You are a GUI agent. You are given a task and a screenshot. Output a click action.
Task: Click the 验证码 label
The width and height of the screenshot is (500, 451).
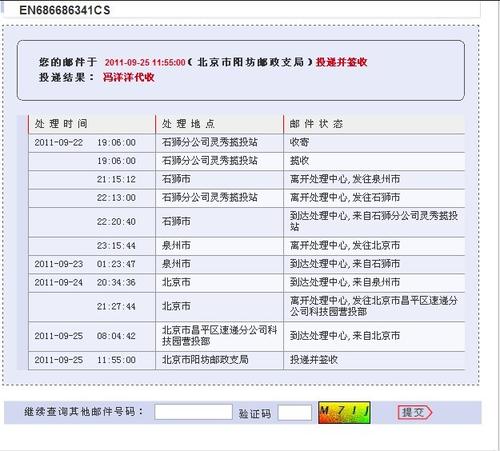(255, 414)
